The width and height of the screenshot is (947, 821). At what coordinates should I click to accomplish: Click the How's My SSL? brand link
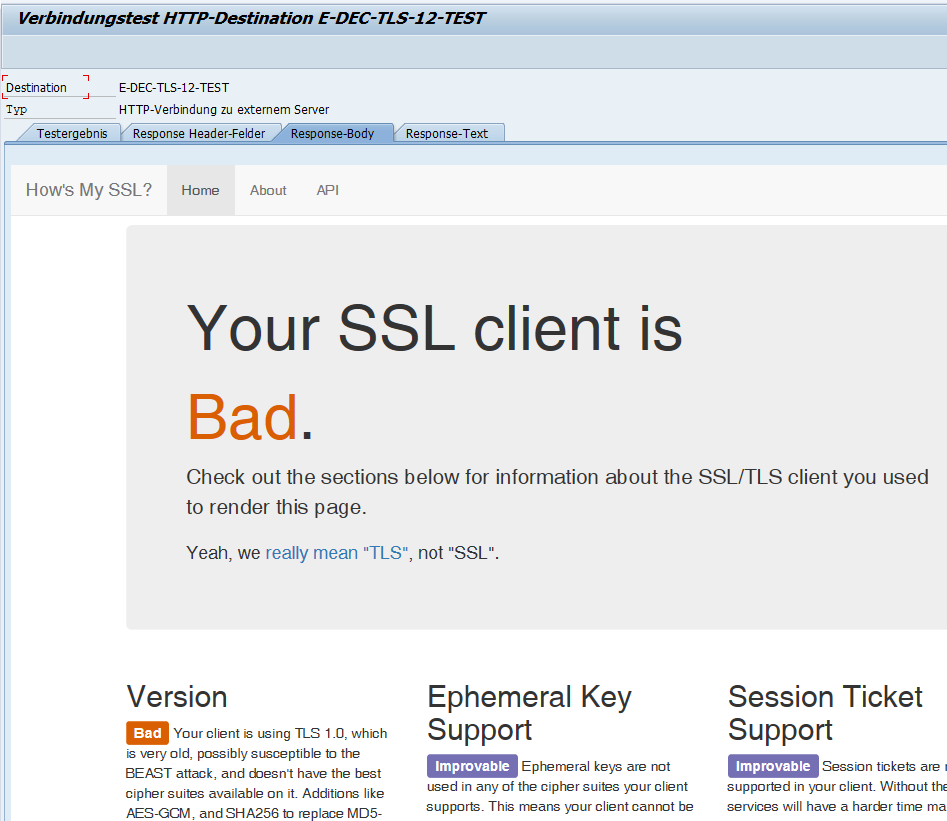pos(88,190)
